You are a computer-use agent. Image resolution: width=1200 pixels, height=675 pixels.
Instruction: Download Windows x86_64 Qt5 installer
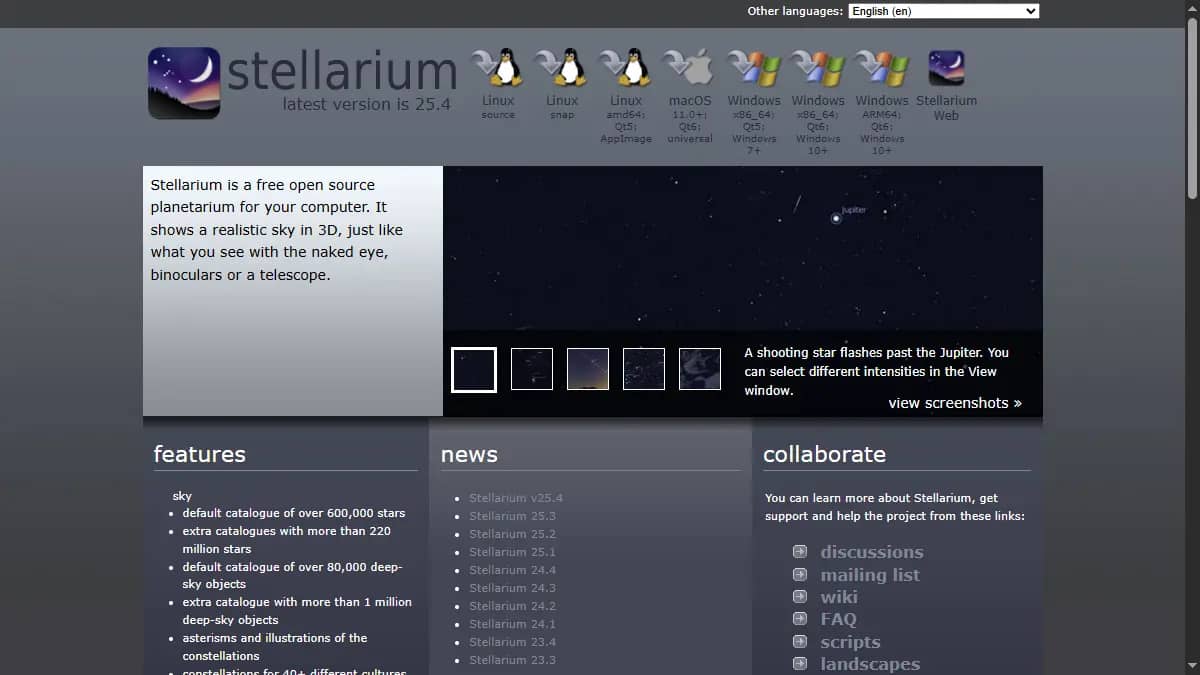point(754,102)
